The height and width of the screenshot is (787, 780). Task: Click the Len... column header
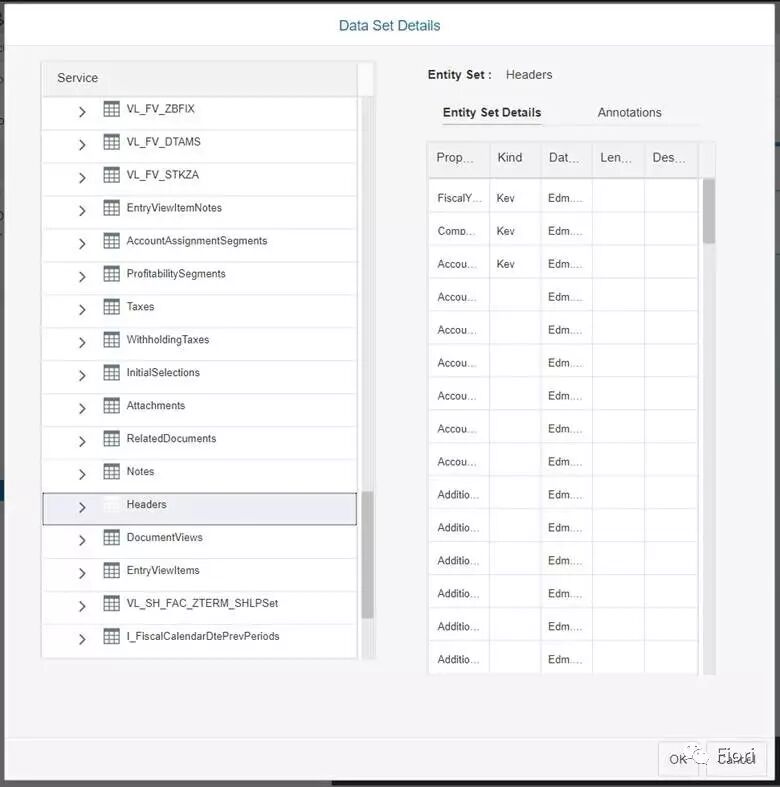point(618,160)
